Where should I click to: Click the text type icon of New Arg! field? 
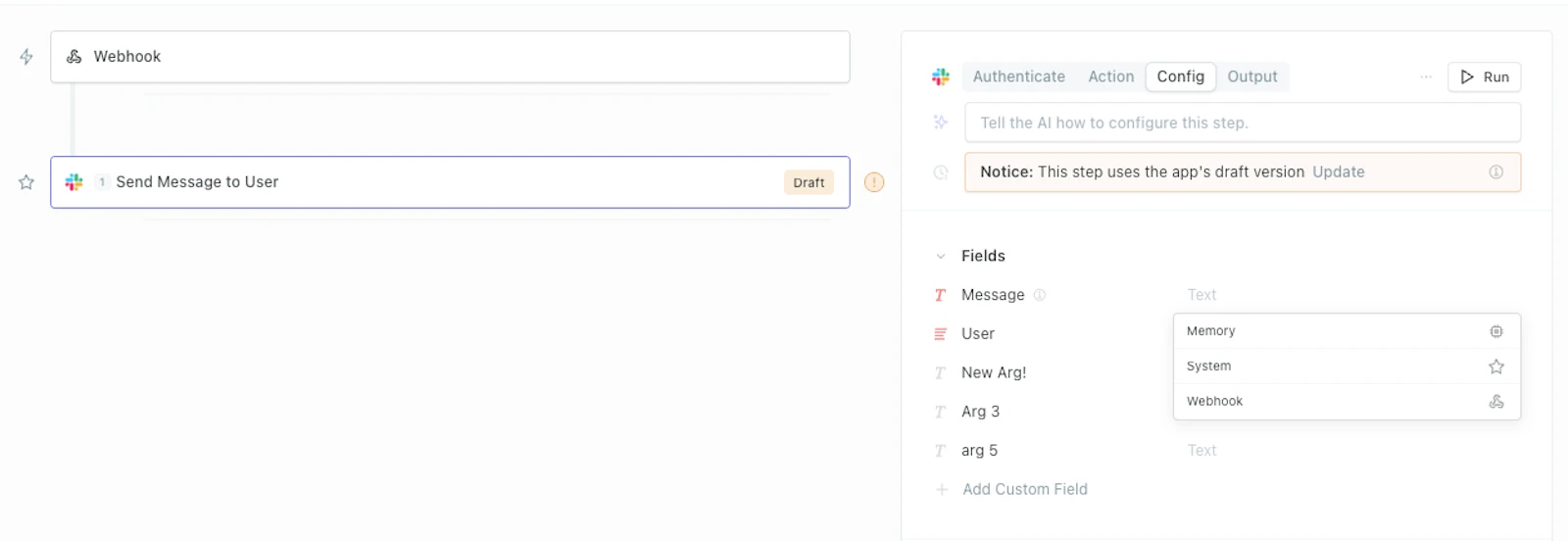coord(940,373)
